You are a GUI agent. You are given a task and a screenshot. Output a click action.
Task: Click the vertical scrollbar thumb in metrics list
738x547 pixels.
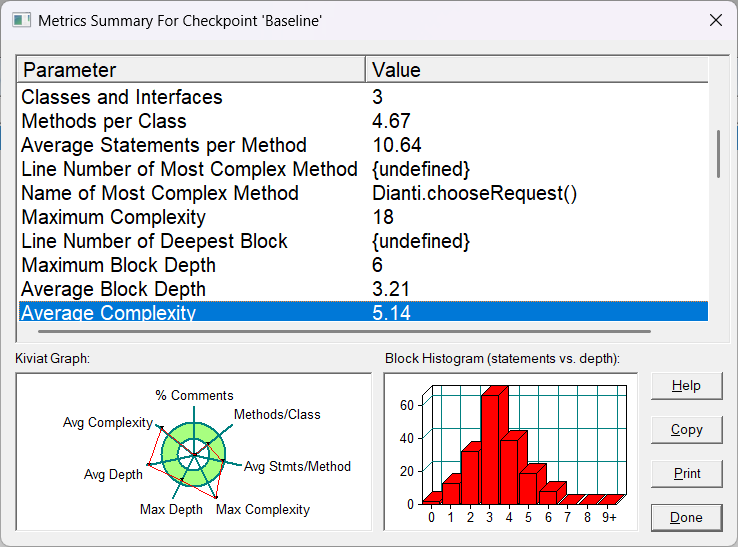pyautogui.click(x=718, y=154)
